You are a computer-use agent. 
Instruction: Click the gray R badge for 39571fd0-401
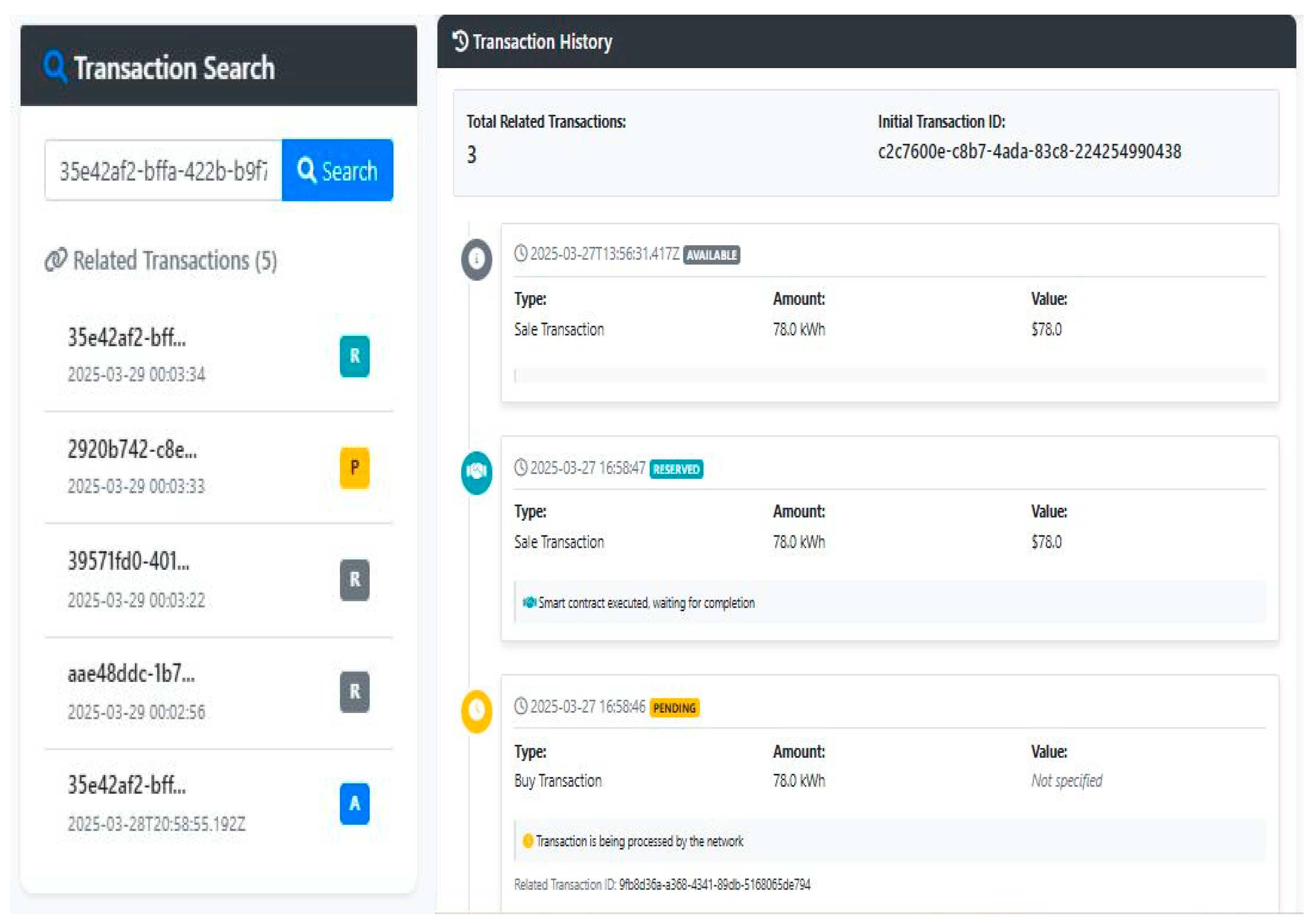(354, 580)
